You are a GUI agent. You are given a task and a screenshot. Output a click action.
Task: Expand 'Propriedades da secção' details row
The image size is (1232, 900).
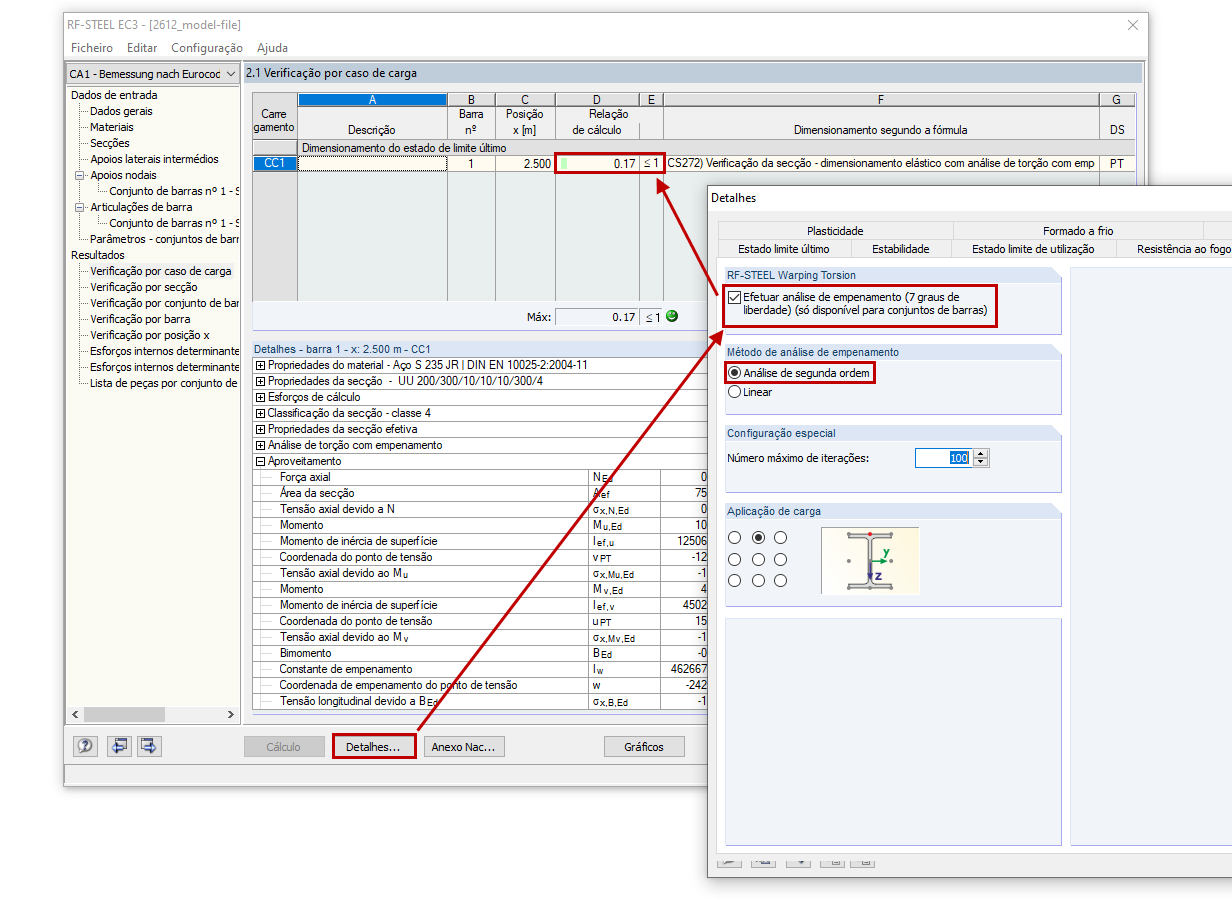point(261,381)
